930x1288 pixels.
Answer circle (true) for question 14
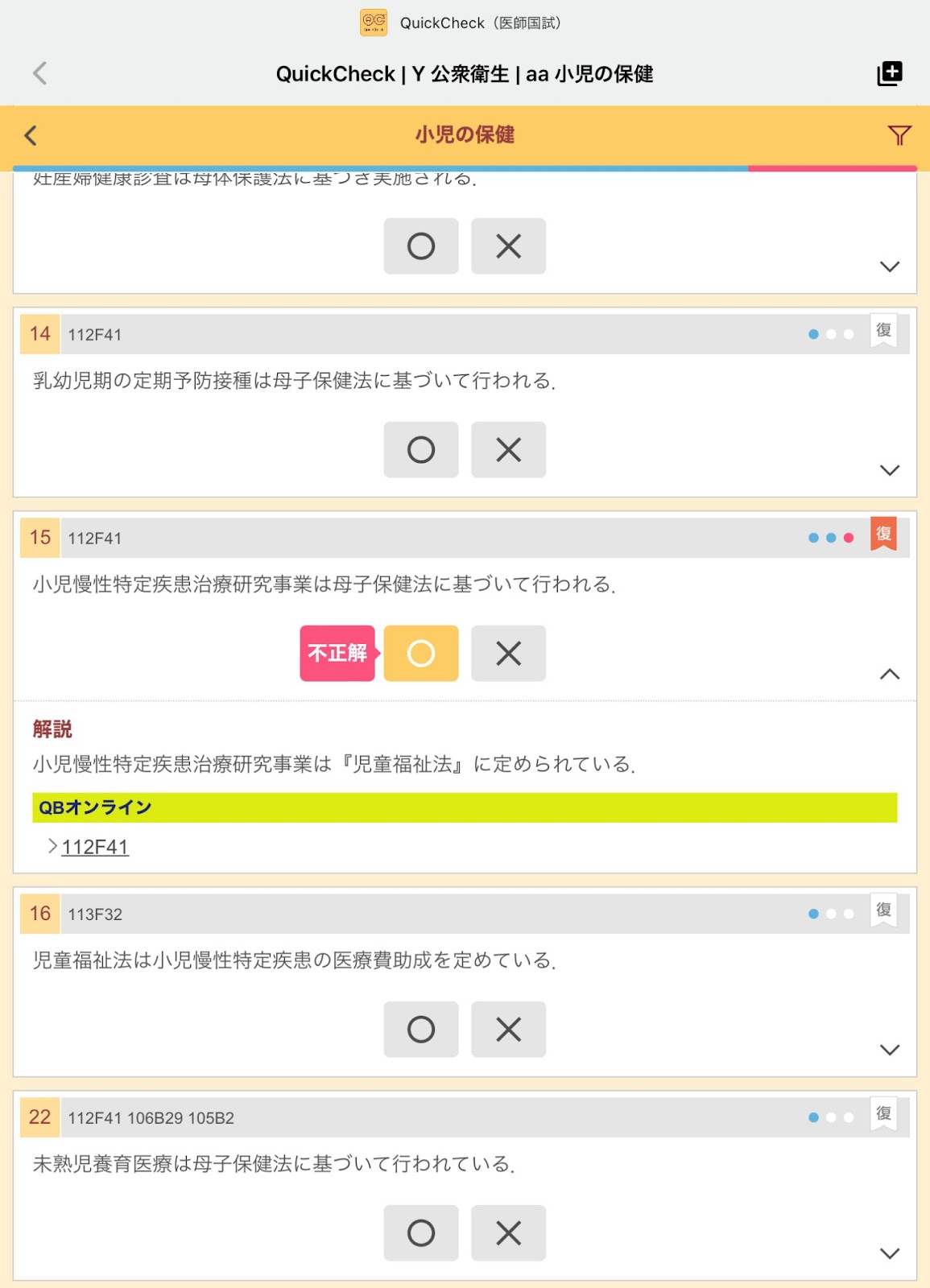tap(421, 449)
